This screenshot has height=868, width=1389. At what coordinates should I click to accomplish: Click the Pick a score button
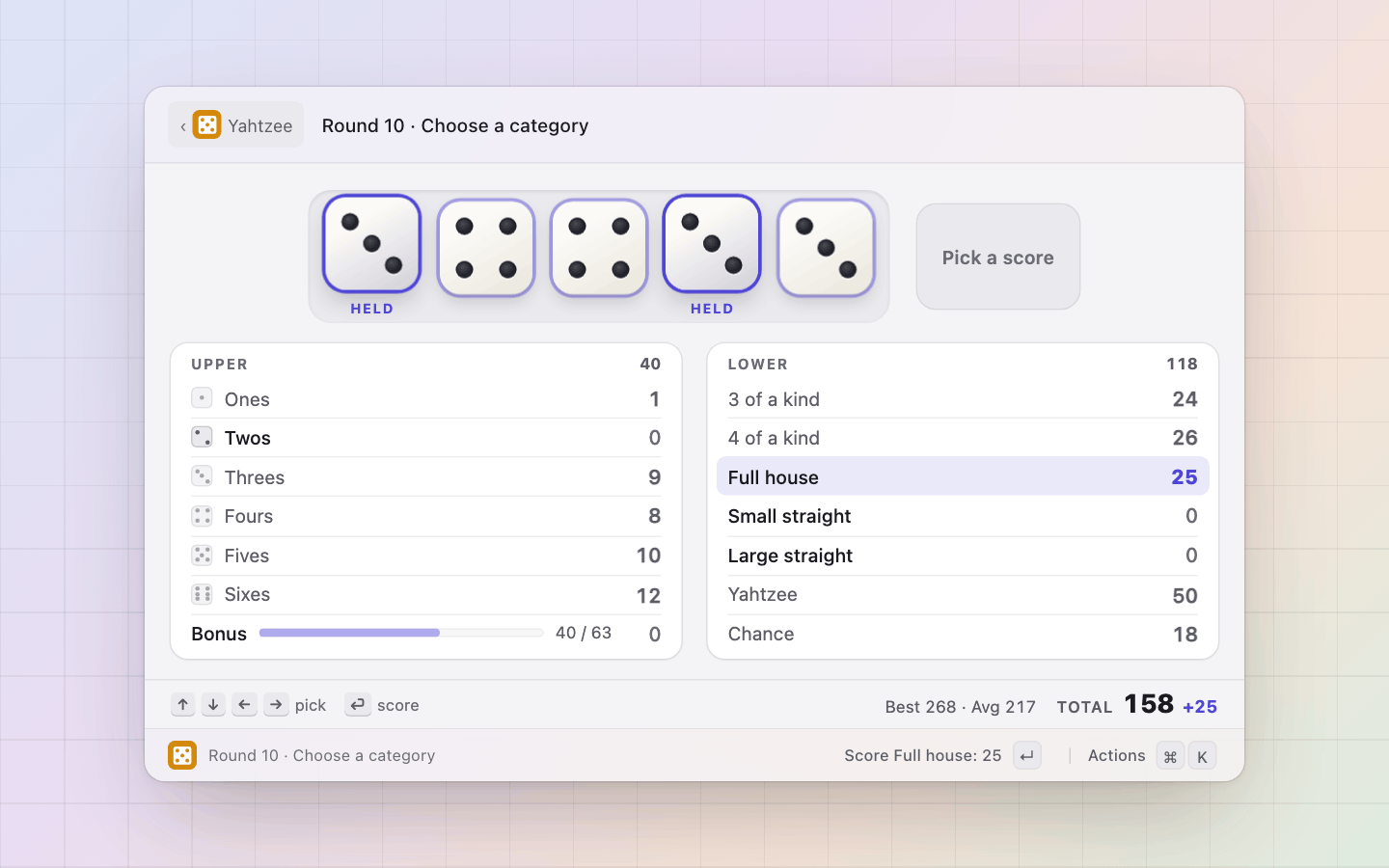pyautogui.click(x=997, y=257)
